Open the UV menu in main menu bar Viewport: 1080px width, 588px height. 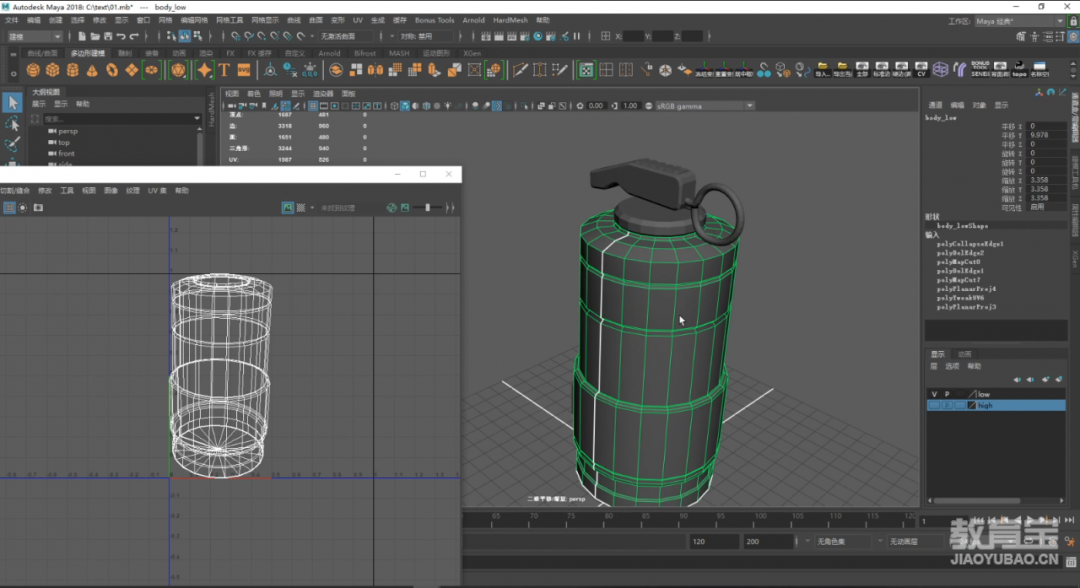(357, 20)
